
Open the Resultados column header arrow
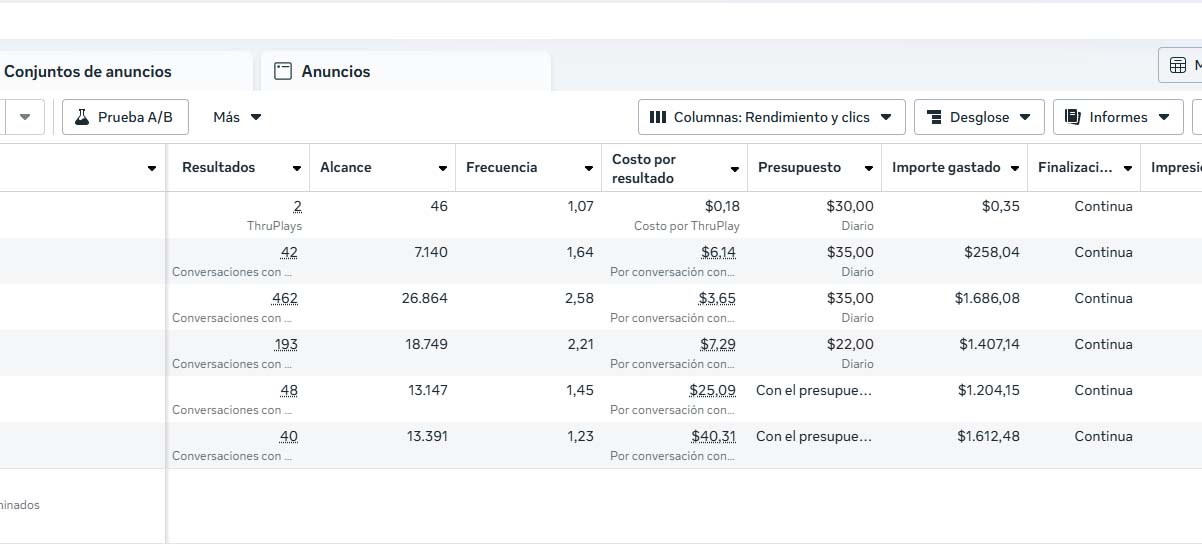[297, 168]
